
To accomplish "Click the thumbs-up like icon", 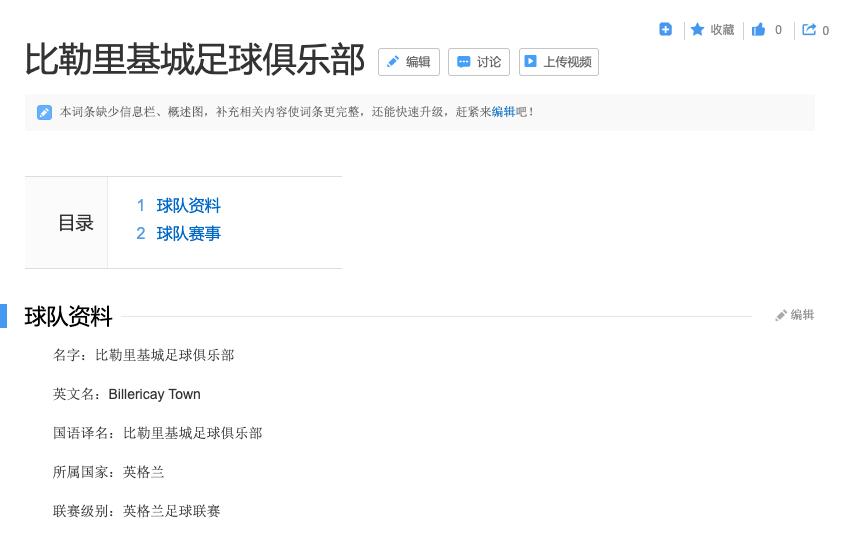I will (x=758, y=30).
